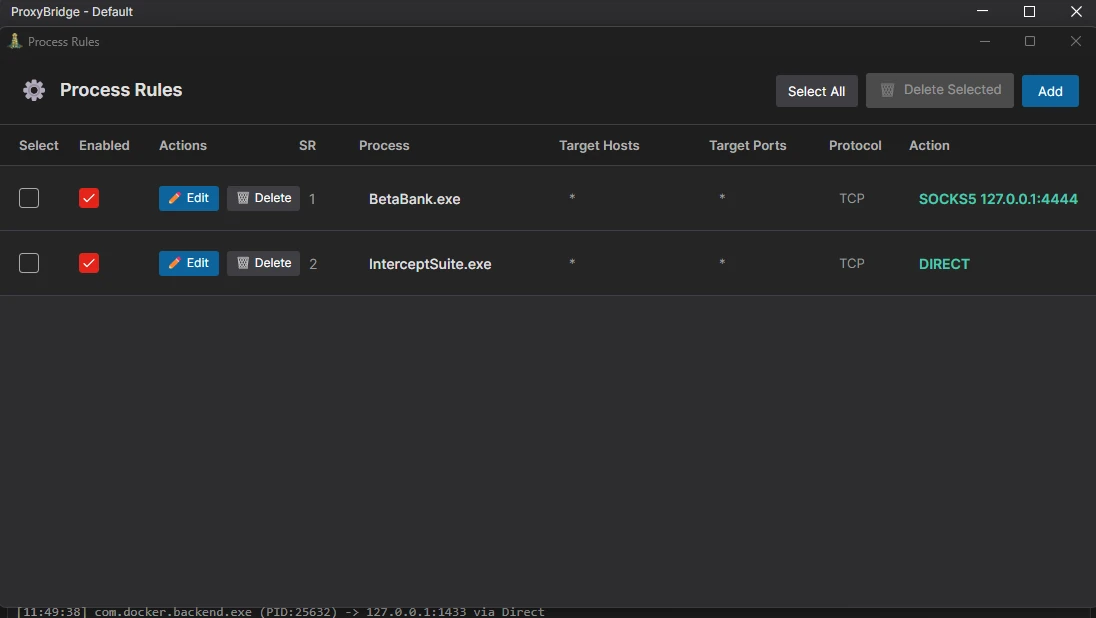Disable the InterceptSuite.exe rule using its Enabled checkbox
The image size is (1096, 618).
[x=89, y=263]
